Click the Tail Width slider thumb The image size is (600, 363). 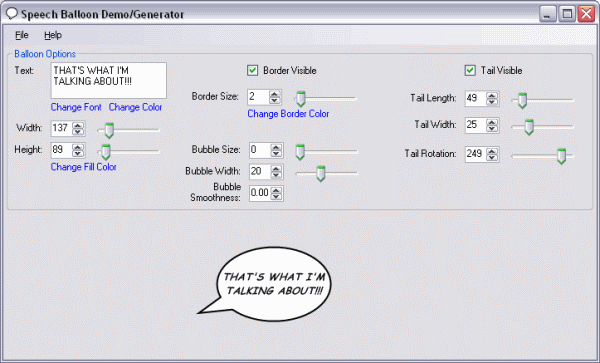529,127
